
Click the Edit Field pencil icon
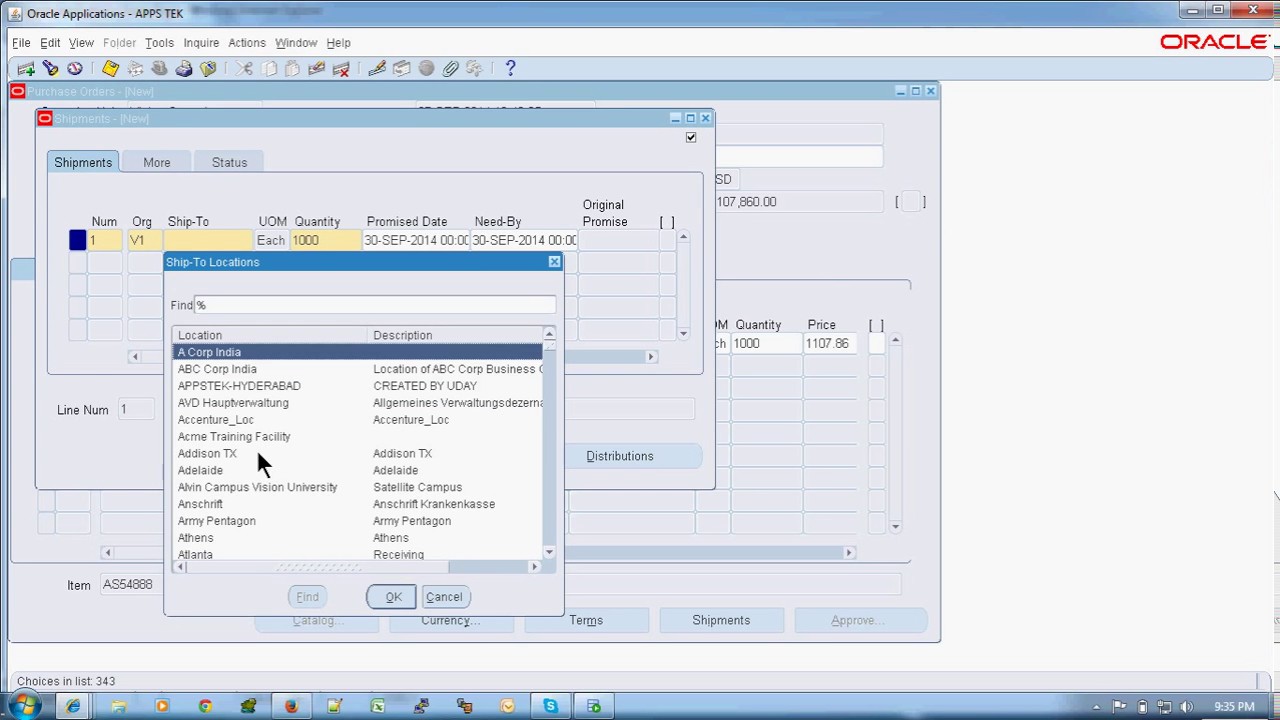point(377,68)
